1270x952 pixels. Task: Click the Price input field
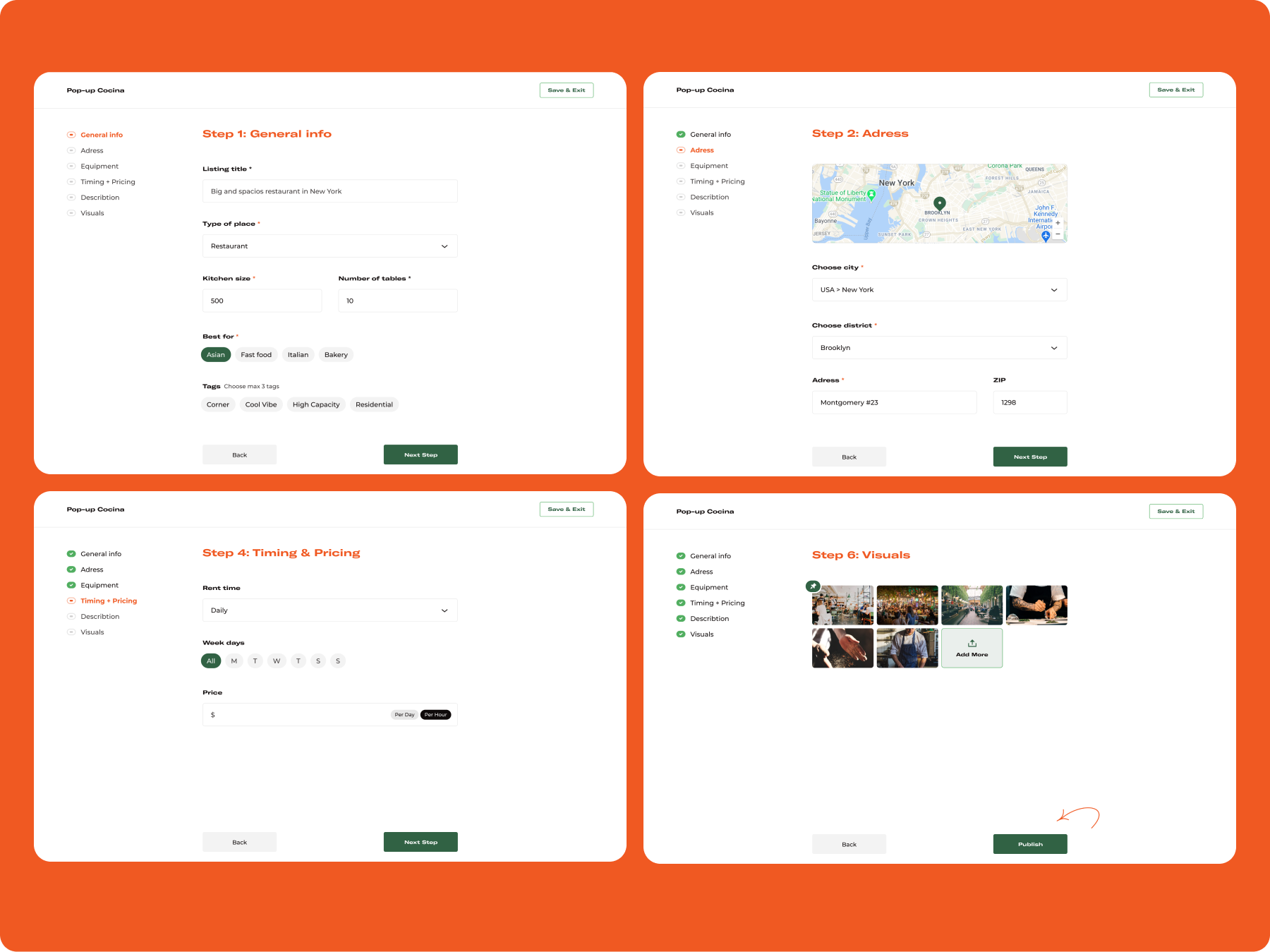click(x=330, y=715)
